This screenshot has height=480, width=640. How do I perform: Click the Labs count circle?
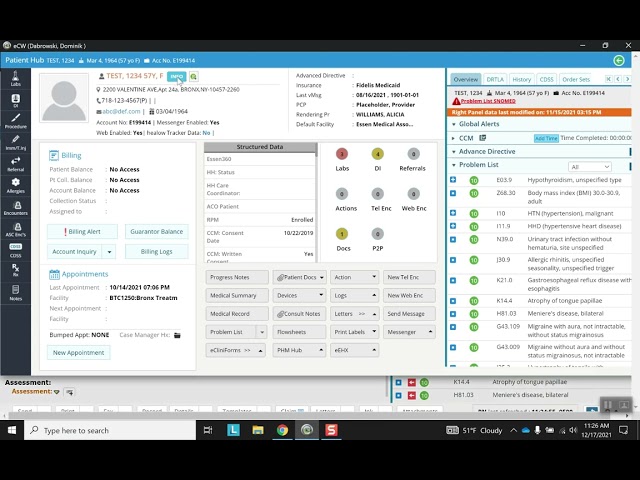click(x=342, y=154)
